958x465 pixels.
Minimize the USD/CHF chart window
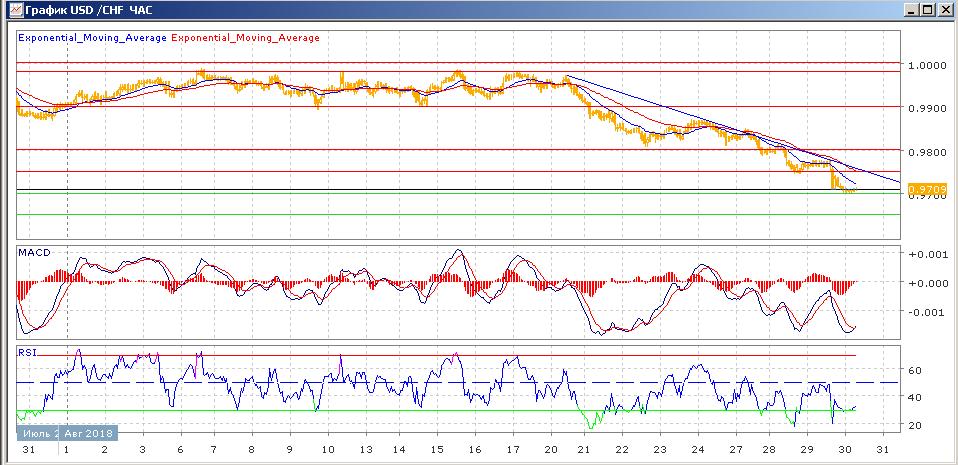click(912, 9)
